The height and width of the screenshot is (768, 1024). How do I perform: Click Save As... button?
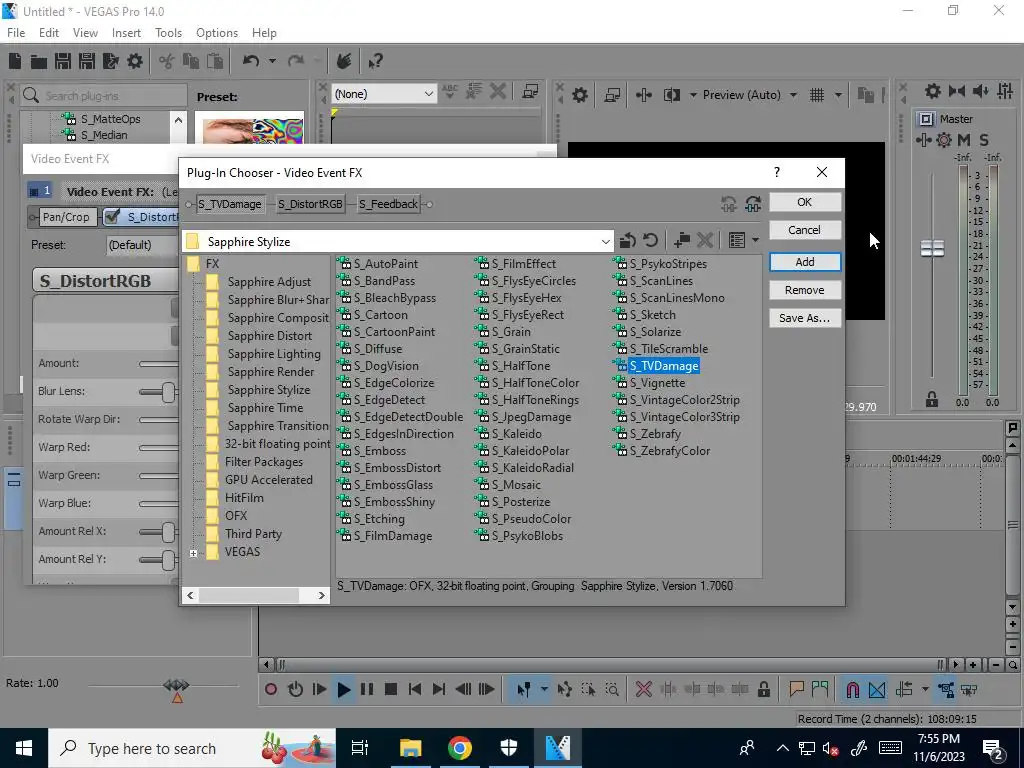point(805,318)
